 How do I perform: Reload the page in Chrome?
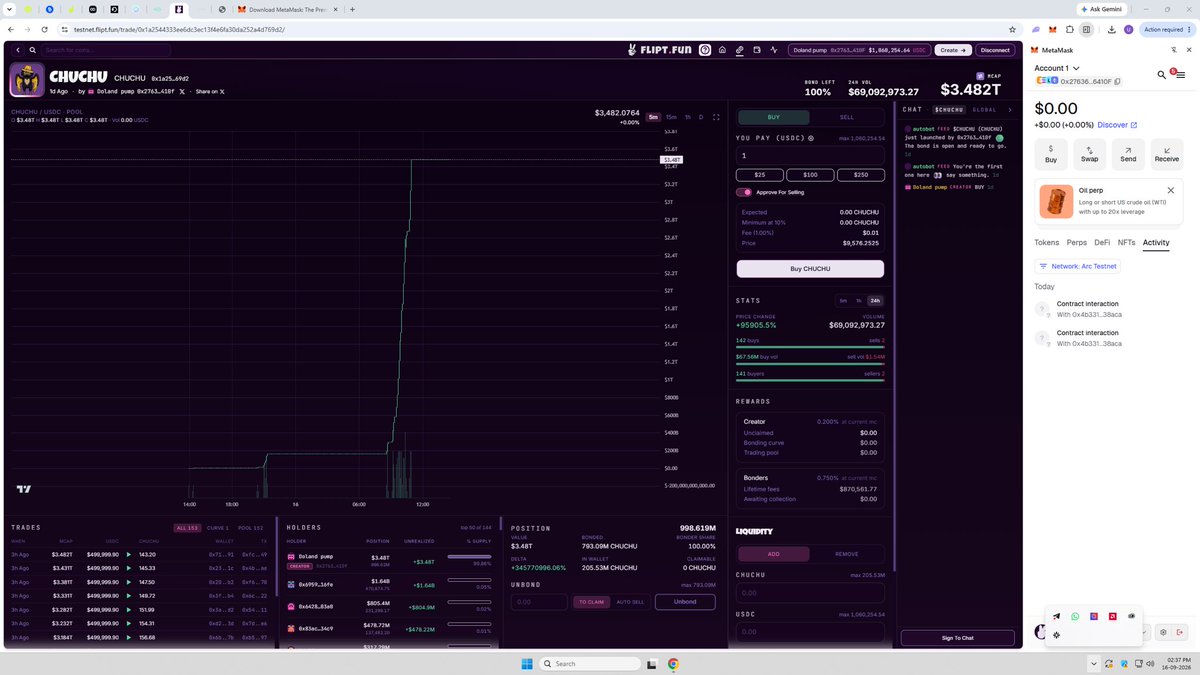46,29
